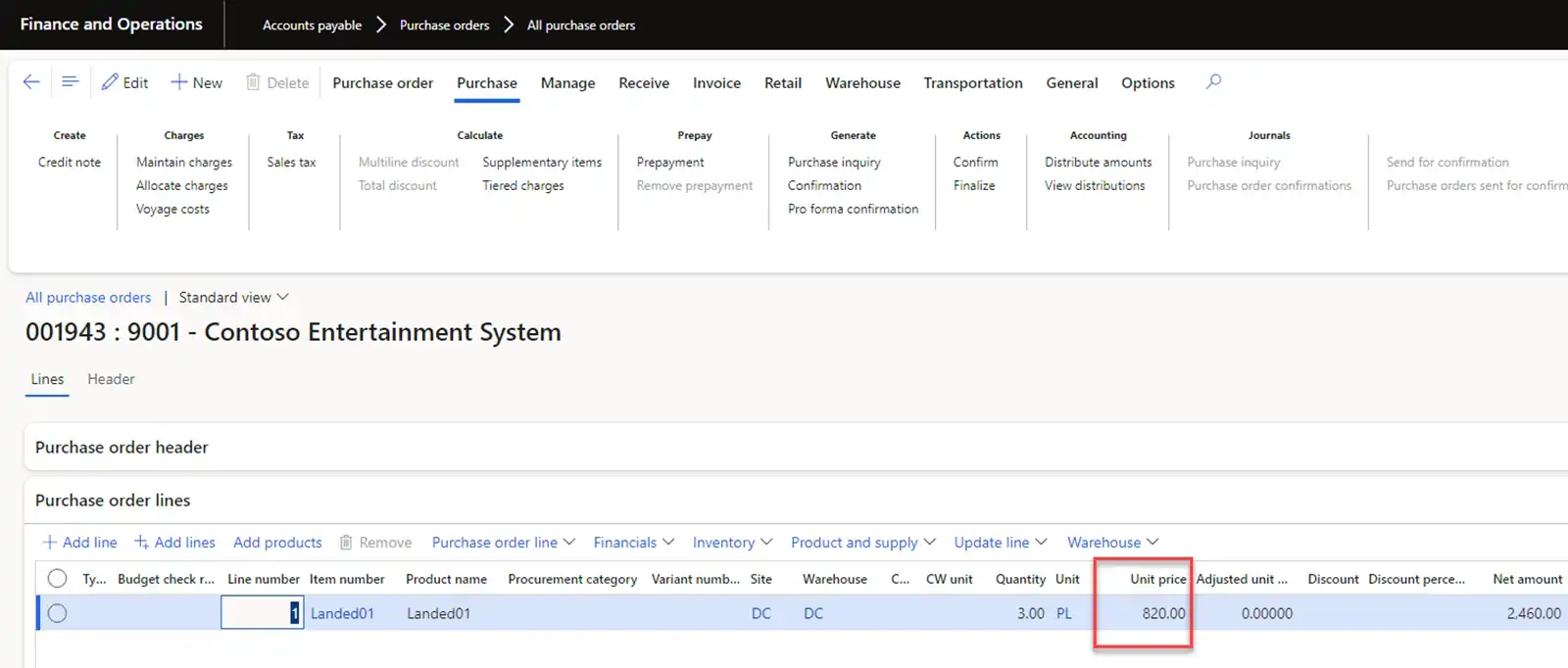The image size is (1568, 668).
Task: Click the Edit pencil icon
Action: click(110, 82)
